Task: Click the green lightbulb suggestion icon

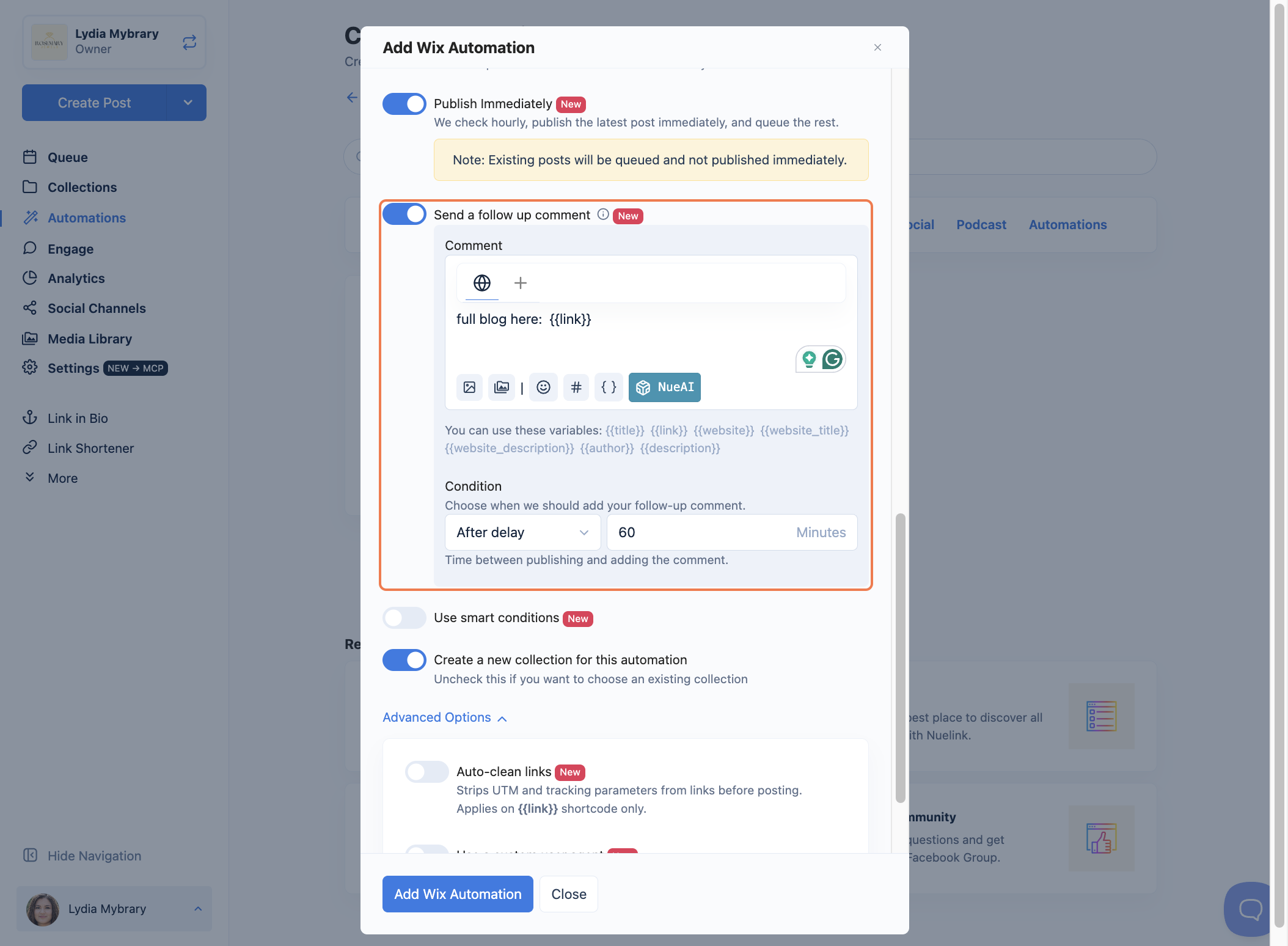Action: [x=809, y=359]
